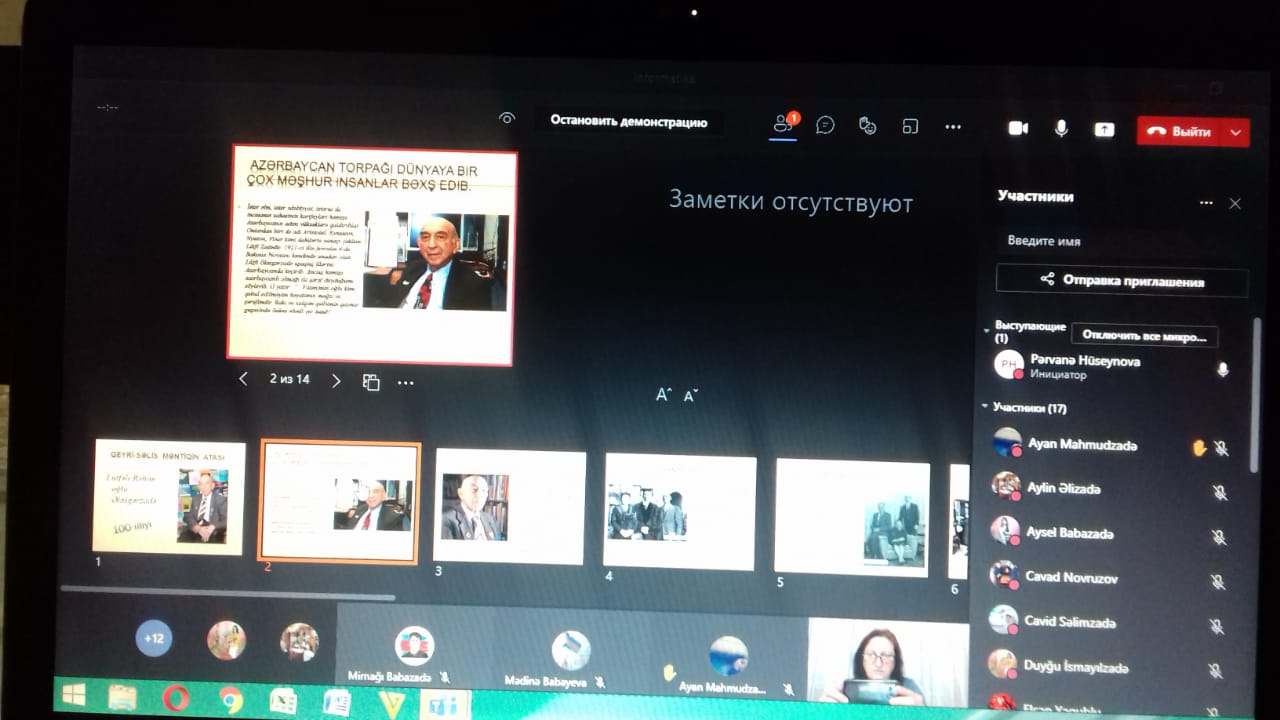Toggle the camera on or off

1018,128
